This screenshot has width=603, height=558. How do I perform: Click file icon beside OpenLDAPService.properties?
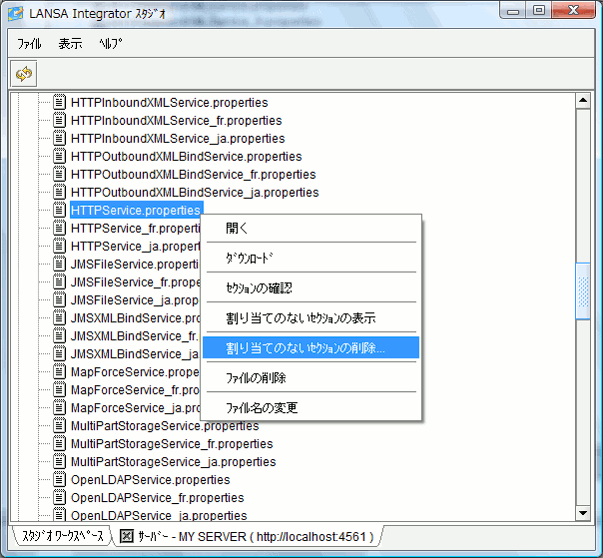point(59,480)
